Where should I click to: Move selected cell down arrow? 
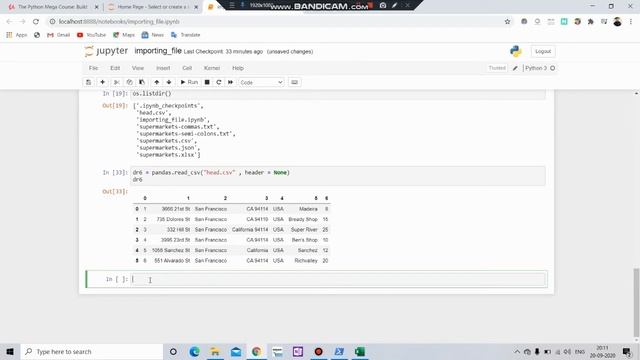coord(169,82)
